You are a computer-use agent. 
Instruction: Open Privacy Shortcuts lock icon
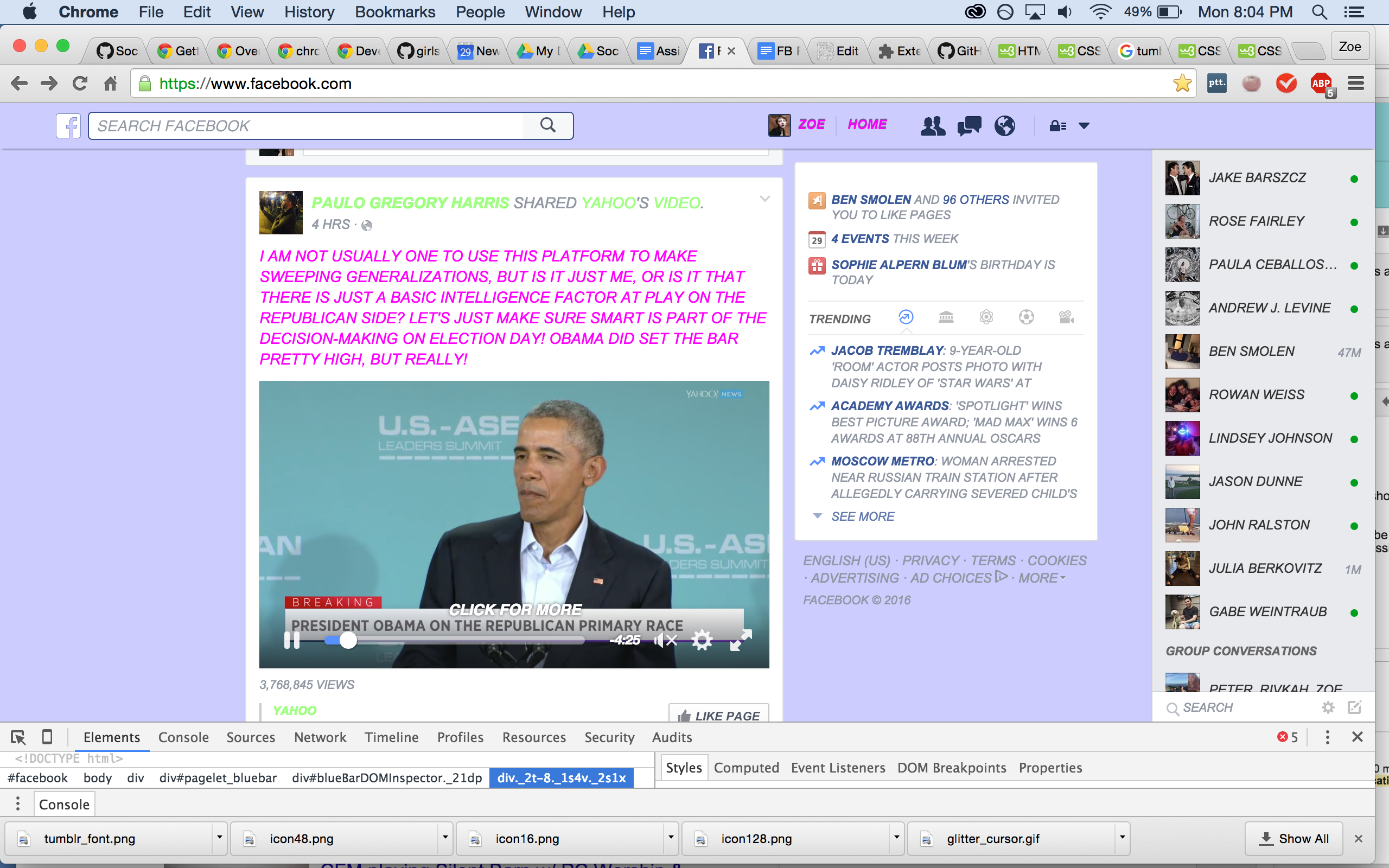click(1058, 126)
